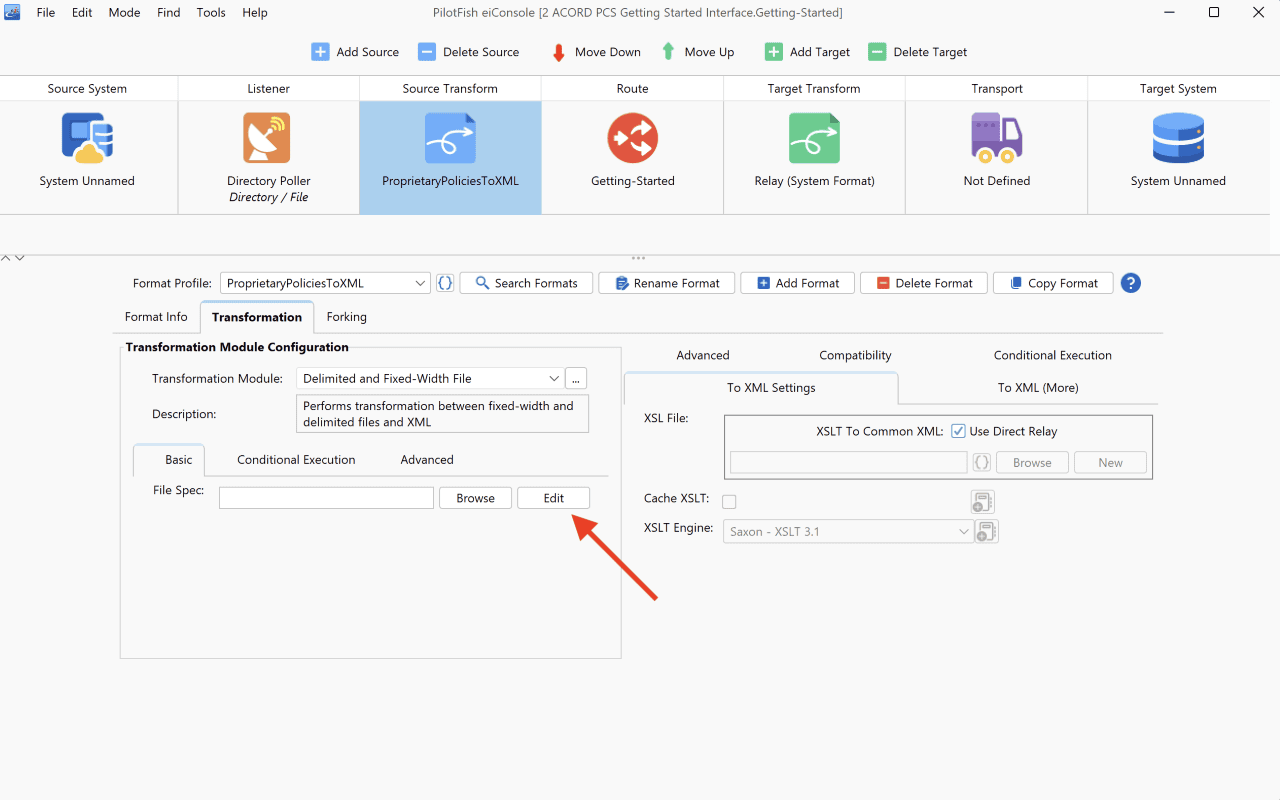
Task: Select the Target System Unnamed database icon
Action: (x=1178, y=138)
